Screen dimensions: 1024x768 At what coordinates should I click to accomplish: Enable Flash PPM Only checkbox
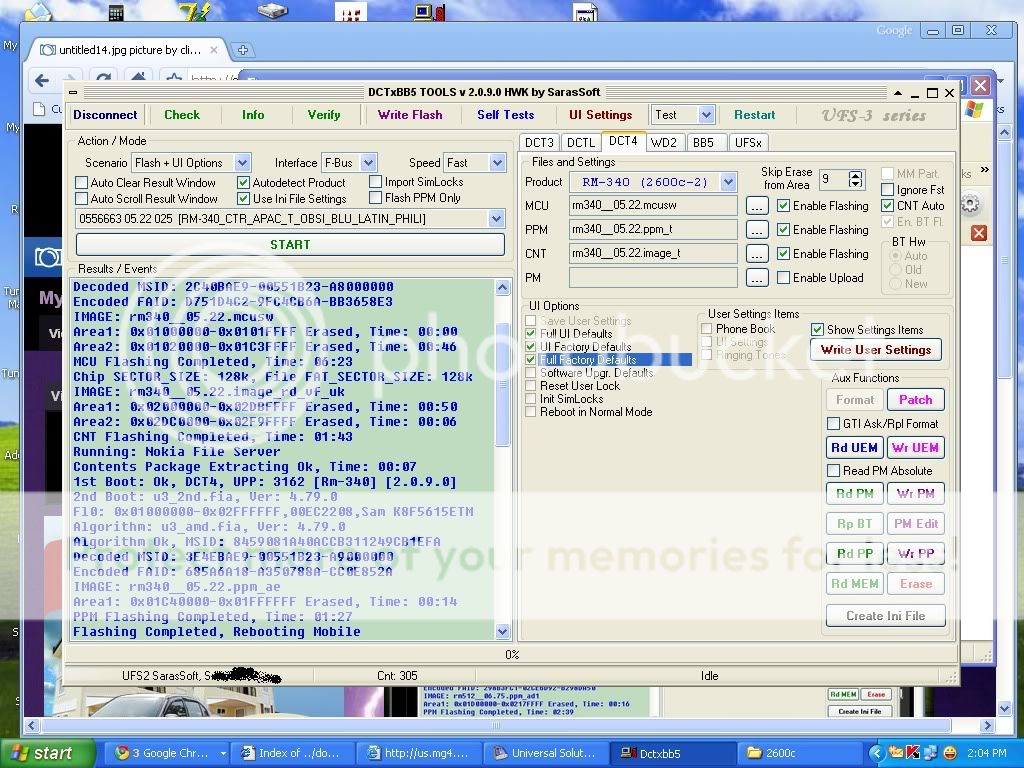click(x=376, y=198)
